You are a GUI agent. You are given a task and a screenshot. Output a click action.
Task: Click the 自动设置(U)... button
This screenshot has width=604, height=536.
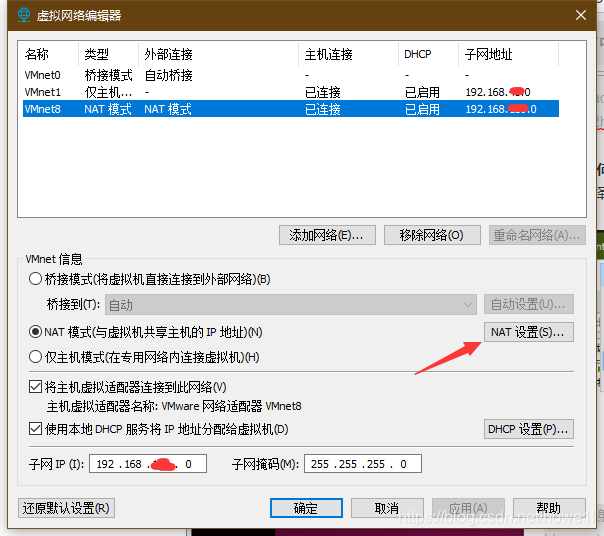[x=528, y=304]
